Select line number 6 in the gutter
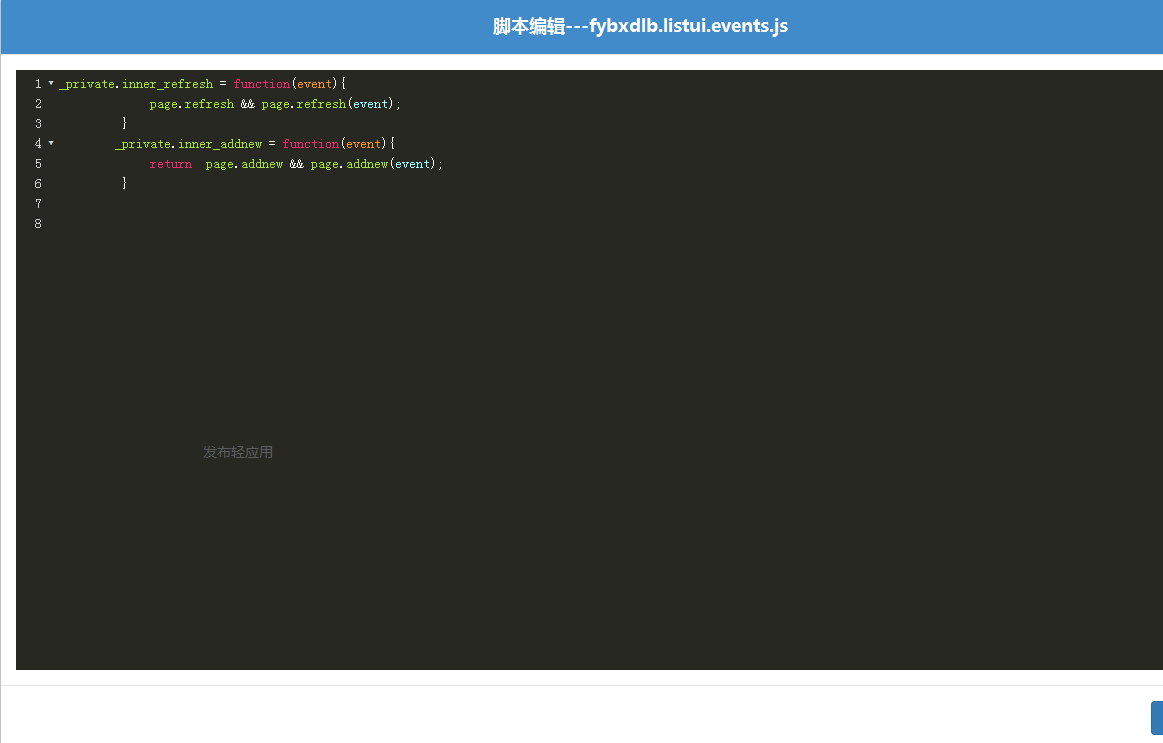This screenshot has height=743, width=1163. coord(38,184)
